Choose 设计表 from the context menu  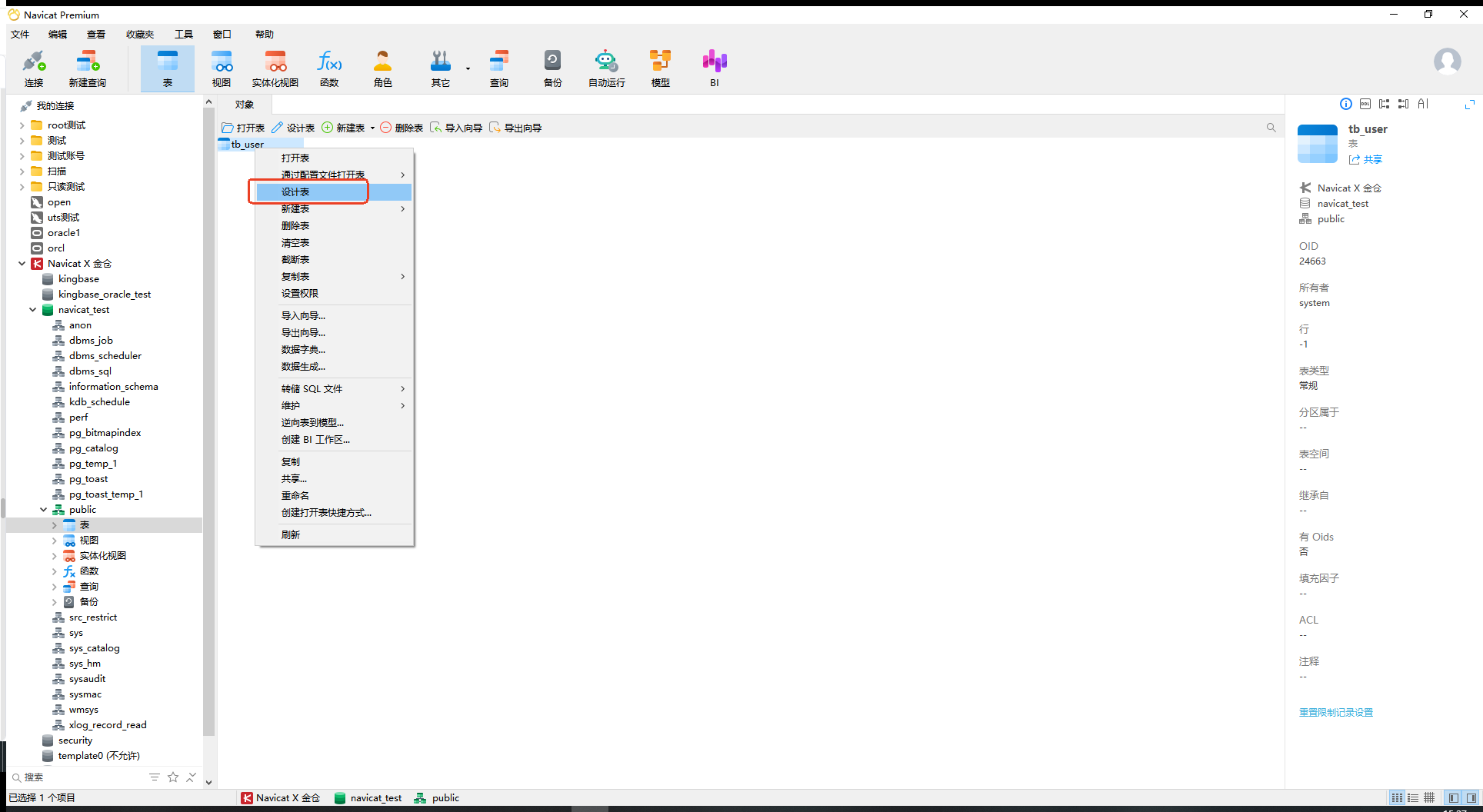coord(334,192)
